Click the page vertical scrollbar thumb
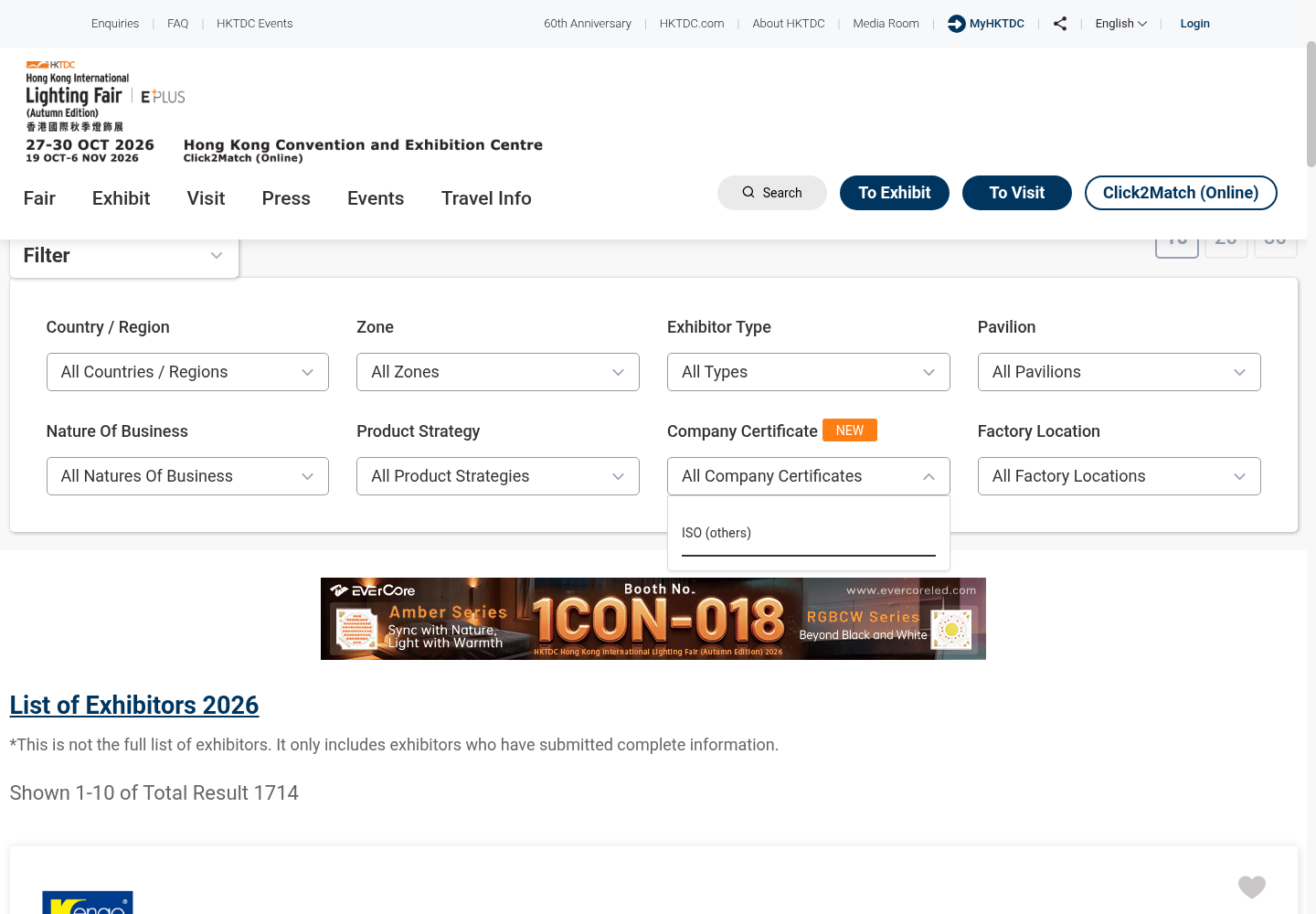 [1311, 103]
